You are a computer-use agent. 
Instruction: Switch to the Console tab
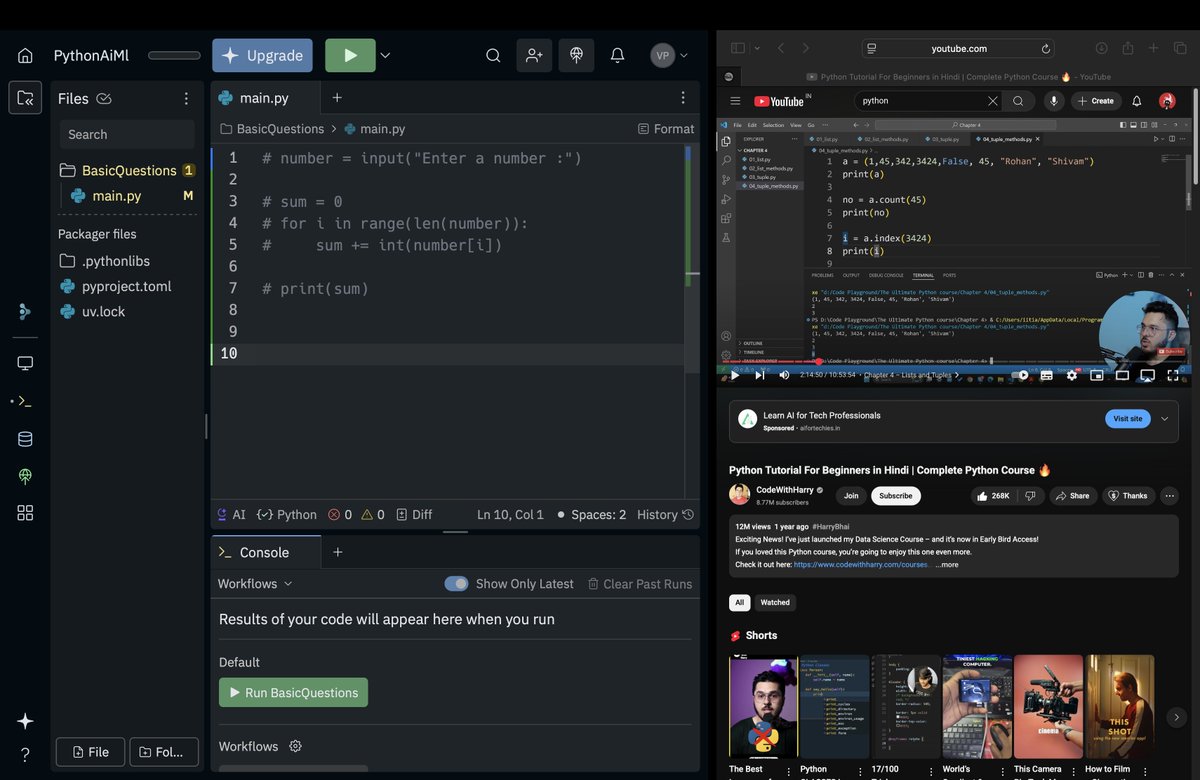[x=265, y=552]
